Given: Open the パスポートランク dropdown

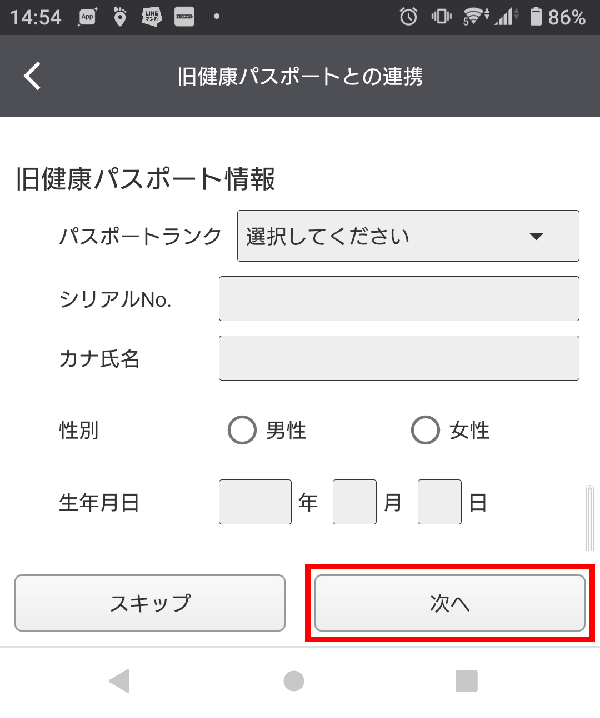Looking at the screenshot, I should (408, 236).
